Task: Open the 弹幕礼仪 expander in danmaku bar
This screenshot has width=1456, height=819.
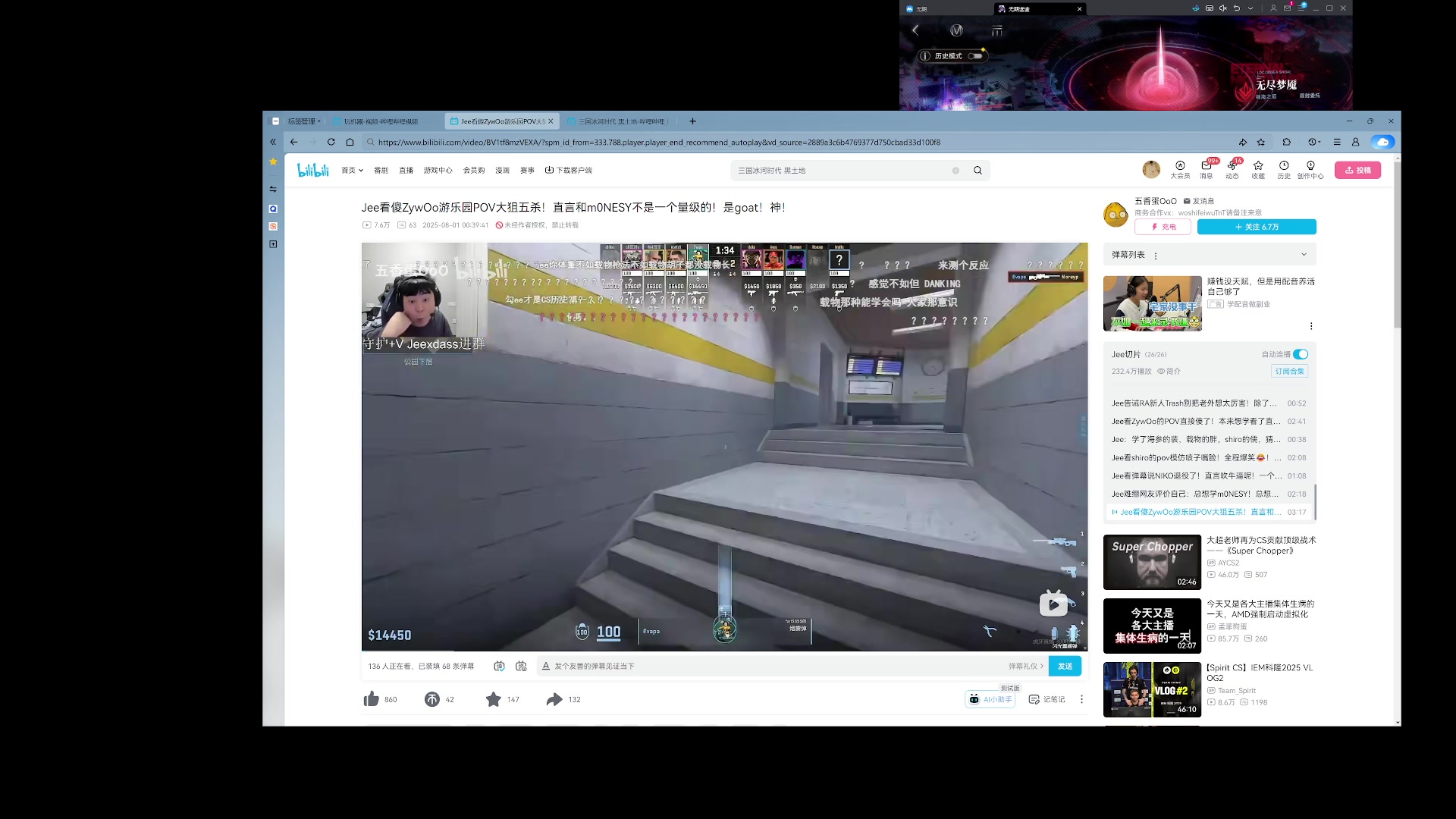Action: tap(1026, 666)
